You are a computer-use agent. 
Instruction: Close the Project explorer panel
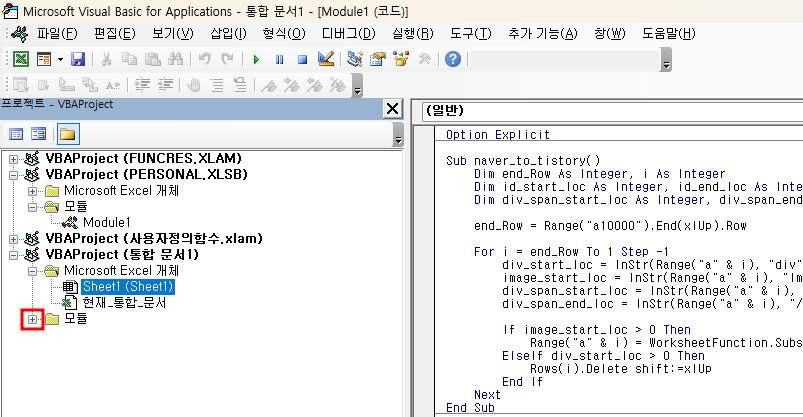(392, 109)
